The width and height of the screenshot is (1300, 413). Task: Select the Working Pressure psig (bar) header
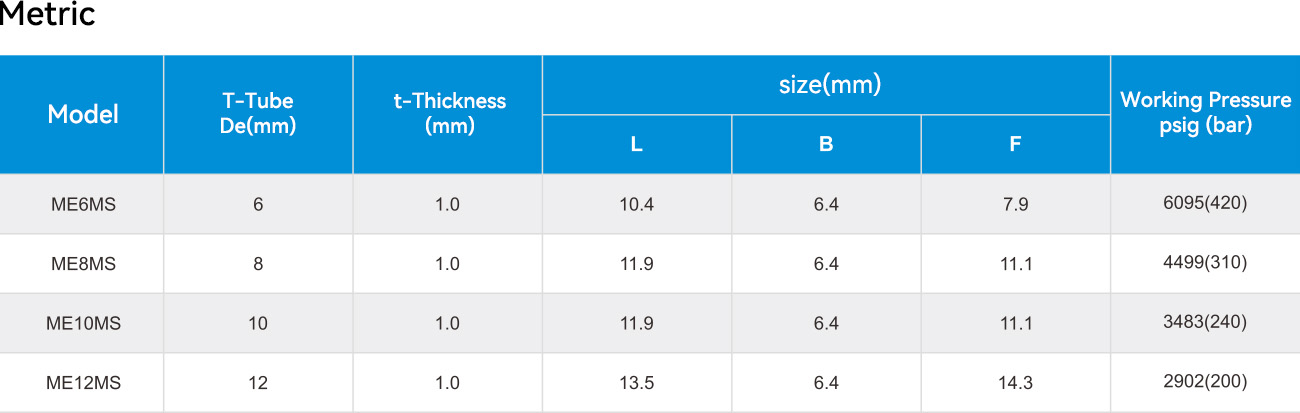coord(1205,113)
